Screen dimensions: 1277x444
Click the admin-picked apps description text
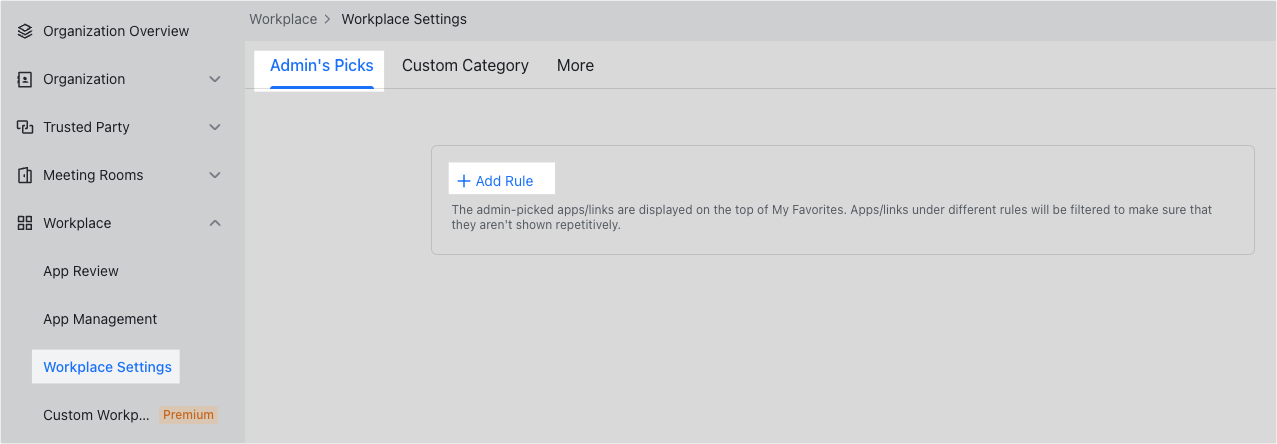pyautogui.click(x=832, y=217)
